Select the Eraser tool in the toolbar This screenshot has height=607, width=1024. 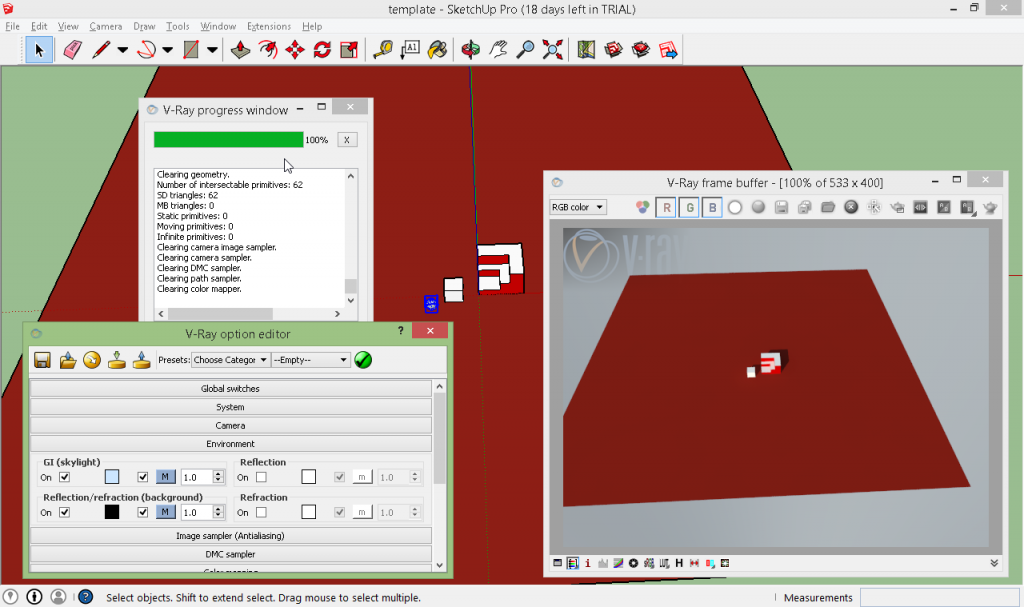(71, 49)
